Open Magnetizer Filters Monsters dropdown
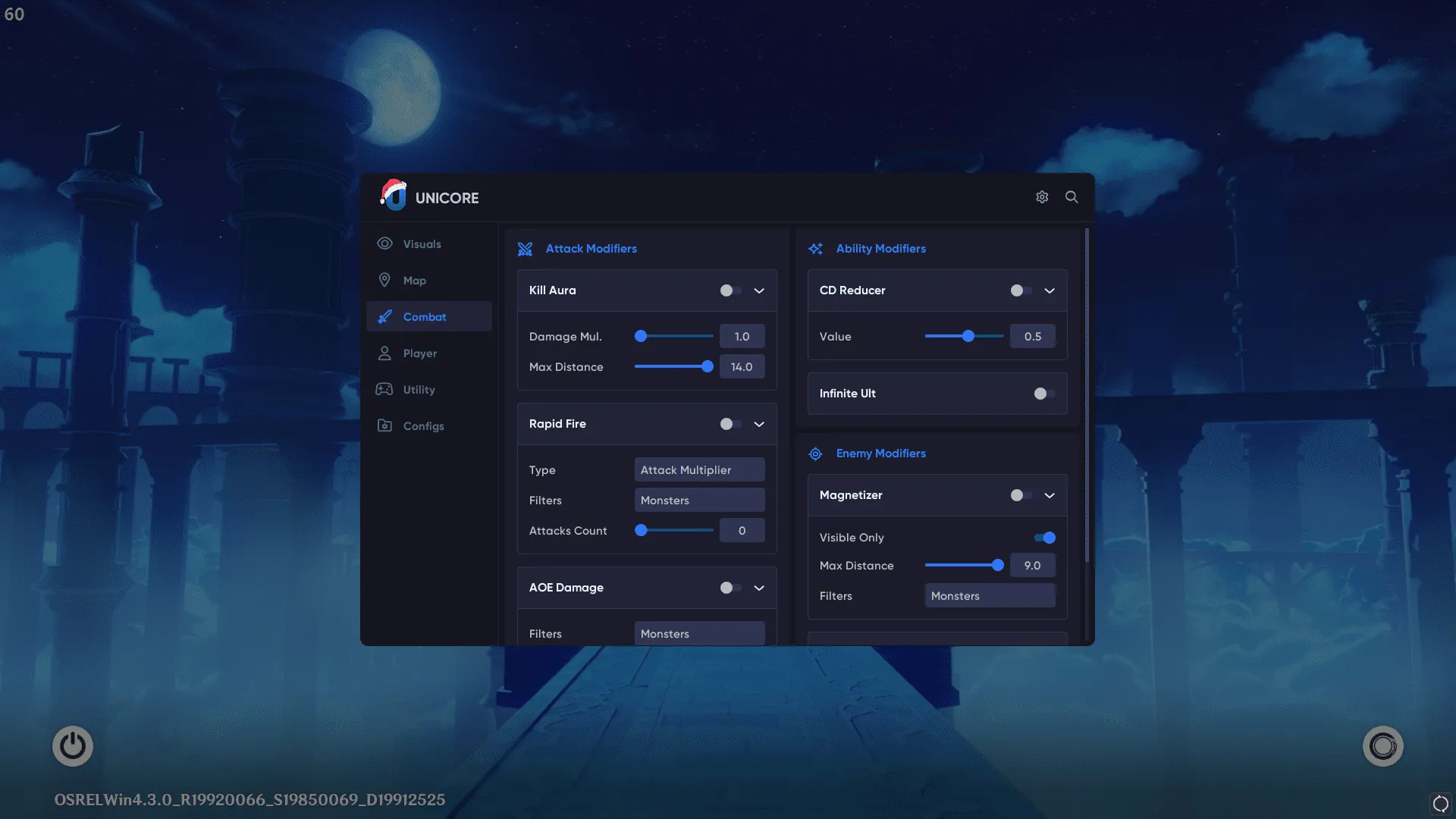Viewport: 1456px width, 819px height. 990,596
